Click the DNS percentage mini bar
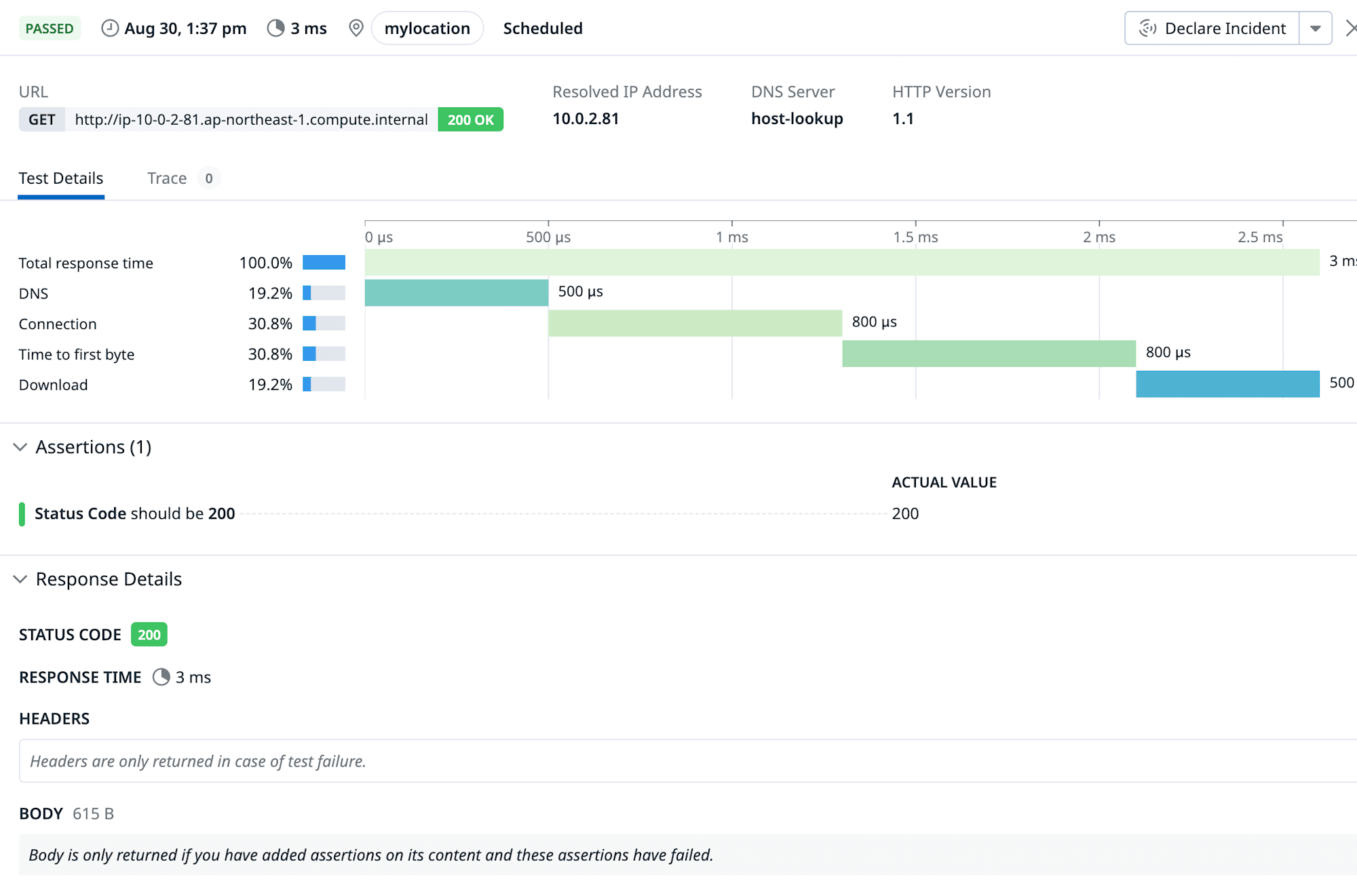Image resolution: width=1357 pixels, height=896 pixels. (324, 293)
